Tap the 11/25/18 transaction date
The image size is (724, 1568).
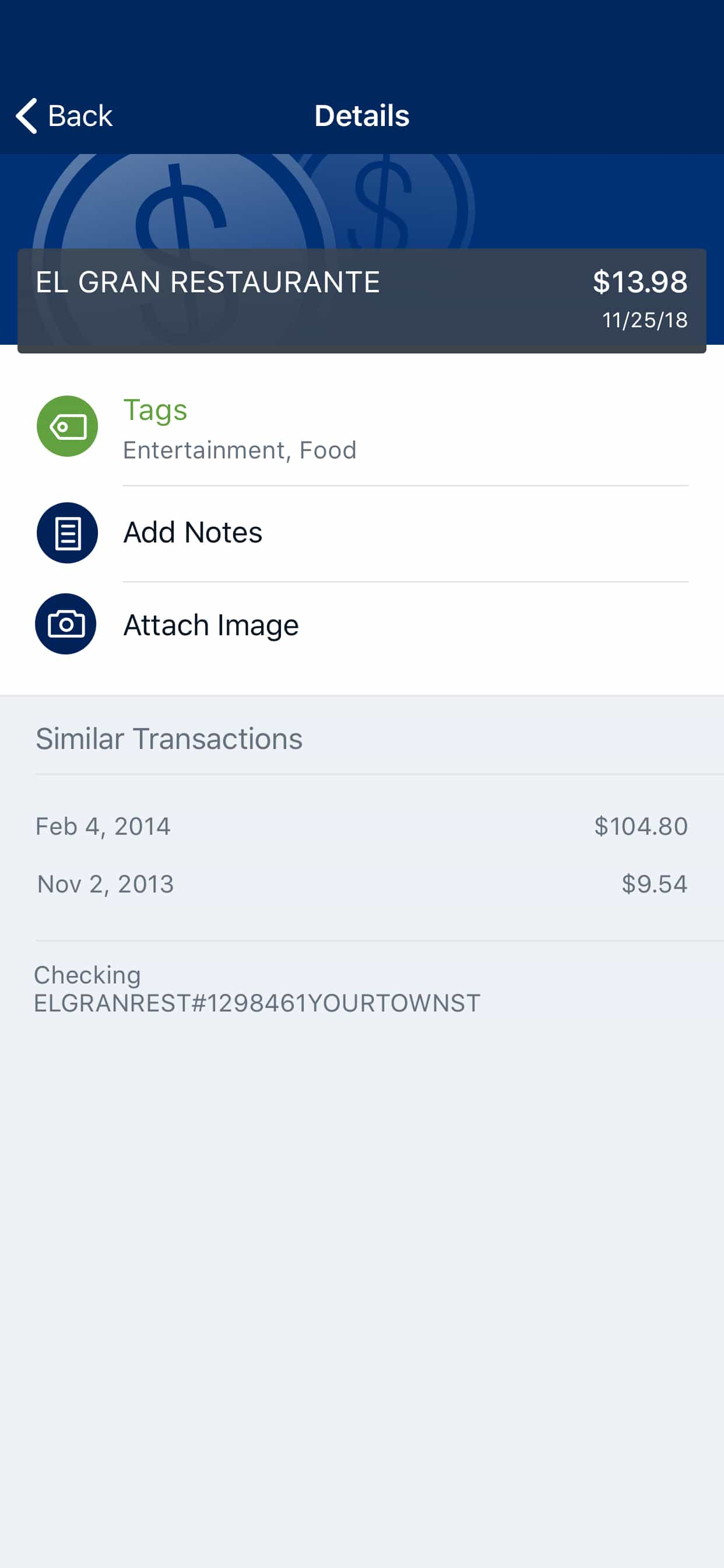pos(644,320)
